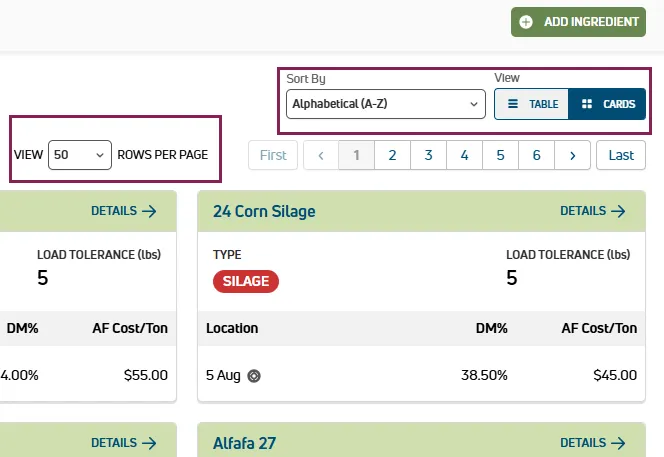Click the target icon next to 5 Aug
Viewport: 664px width, 457px height.
(254, 376)
